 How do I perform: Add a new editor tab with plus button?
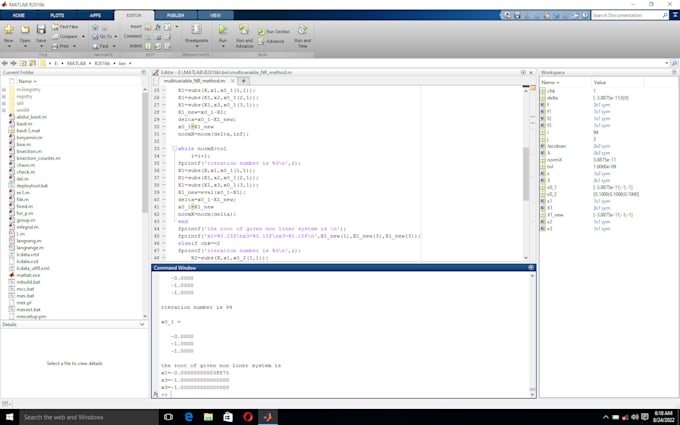coord(243,81)
